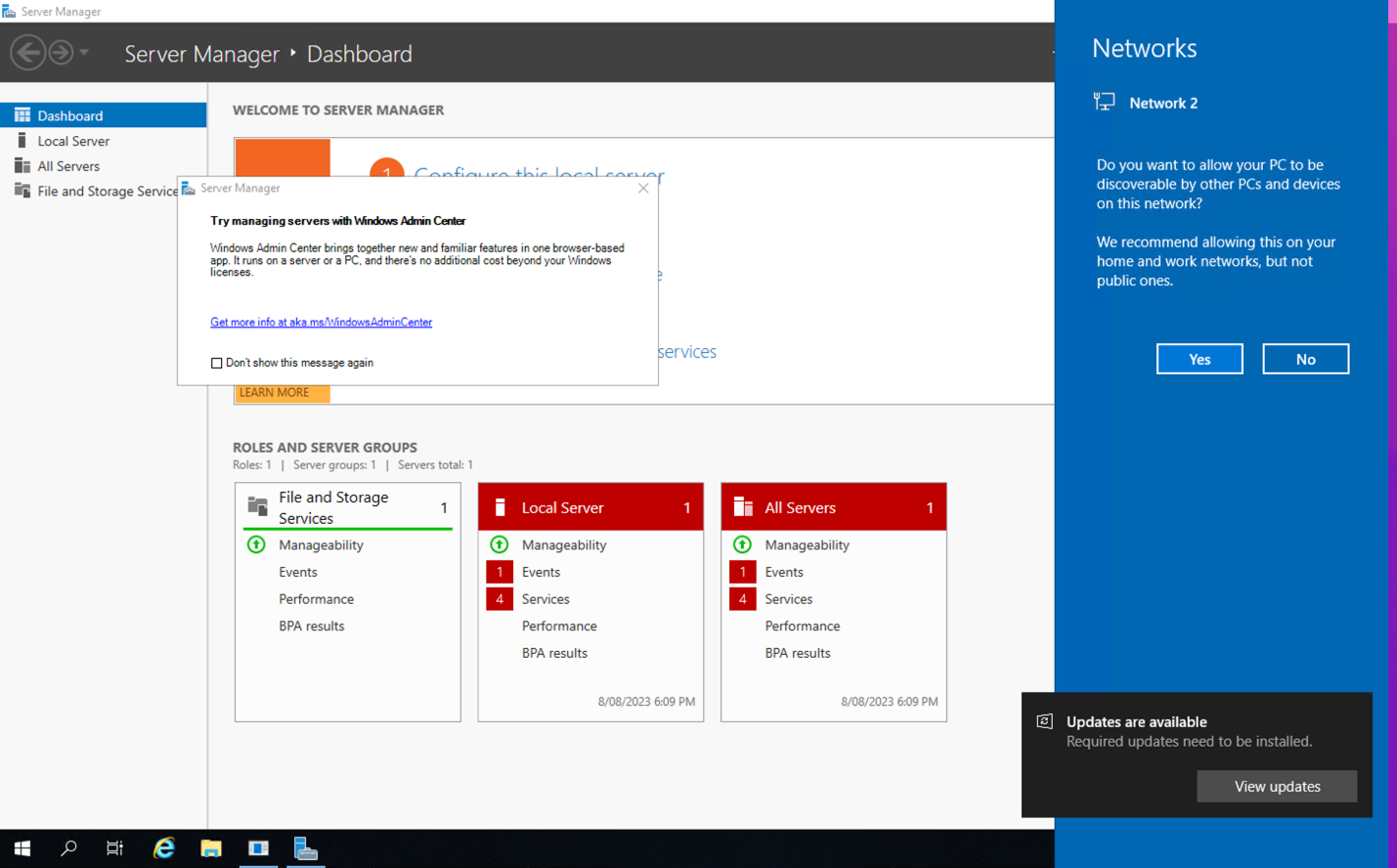
Task: Click the red Services badge on All Servers tile
Action: pyautogui.click(x=741, y=598)
